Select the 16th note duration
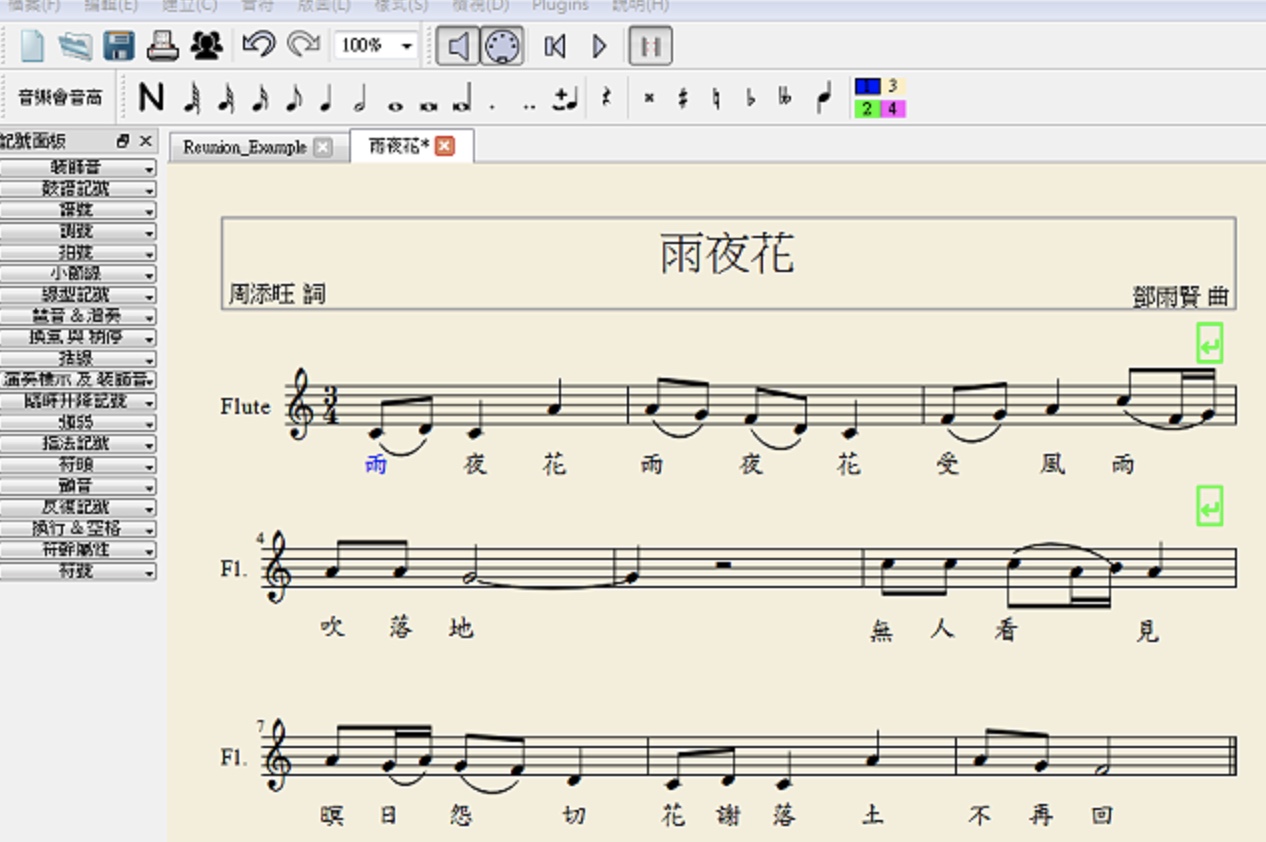The width and height of the screenshot is (1266, 842). (259, 98)
